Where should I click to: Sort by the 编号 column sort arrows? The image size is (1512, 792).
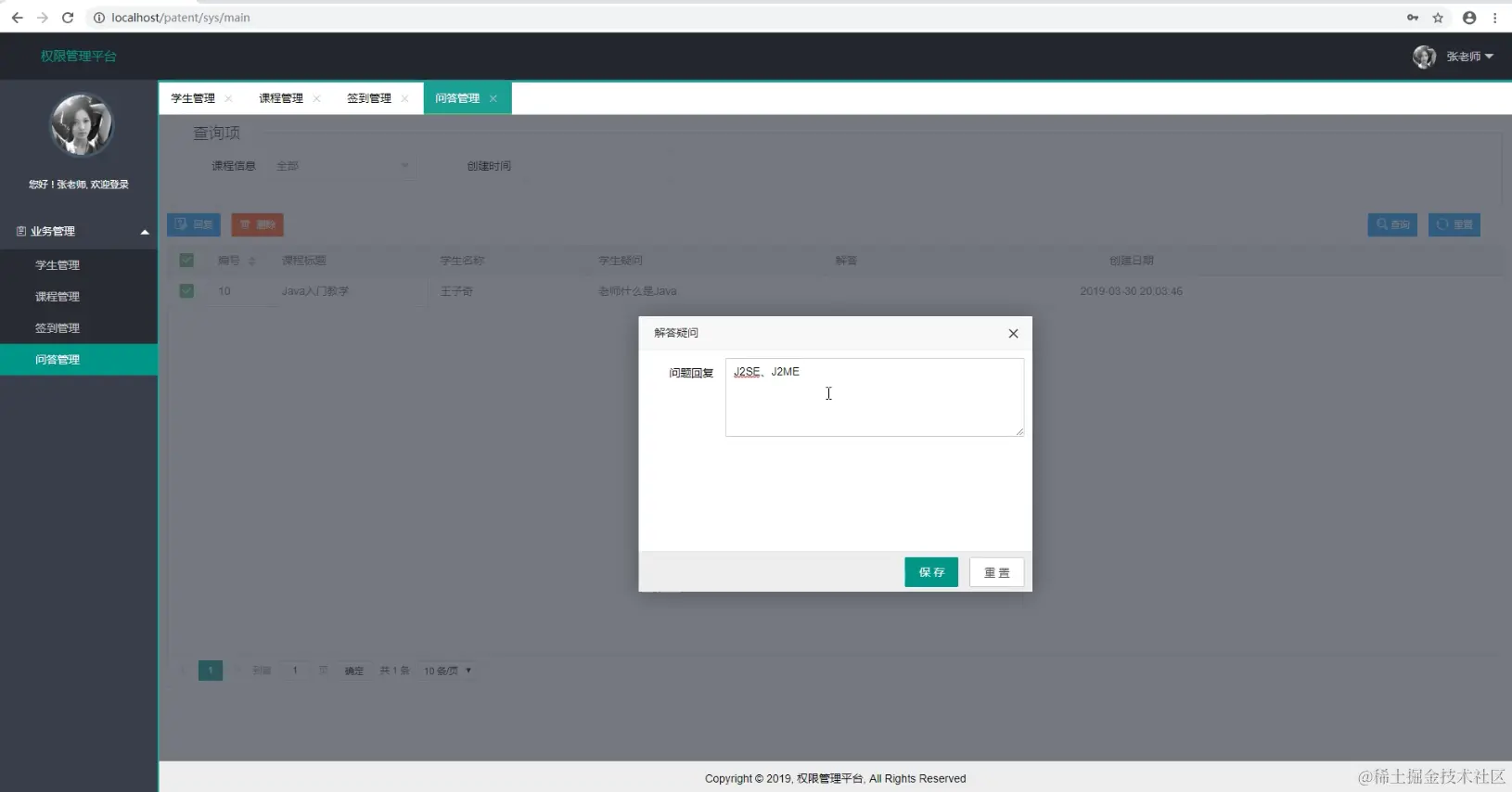[x=252, y=262]
